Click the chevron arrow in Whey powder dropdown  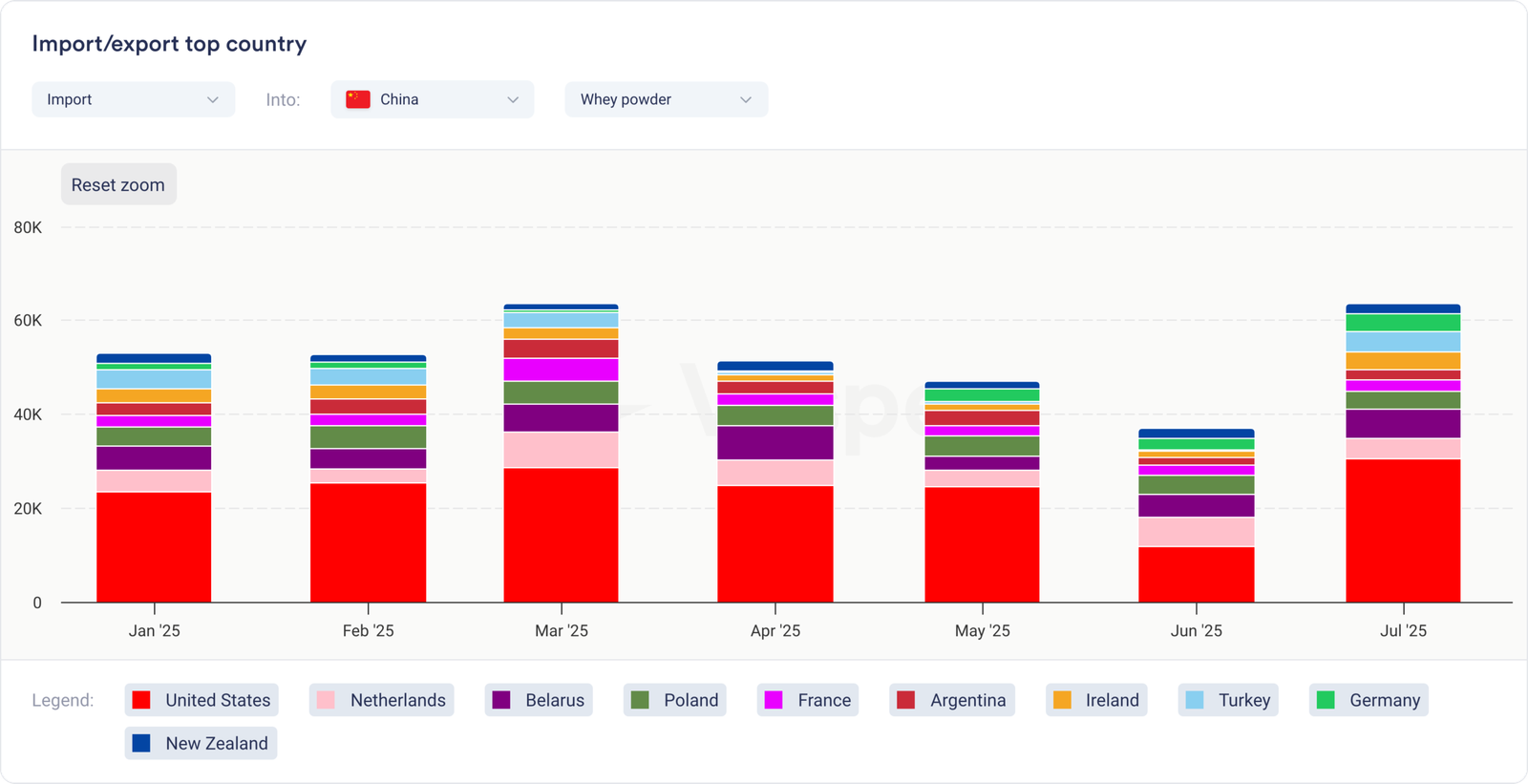pos(746,99)
